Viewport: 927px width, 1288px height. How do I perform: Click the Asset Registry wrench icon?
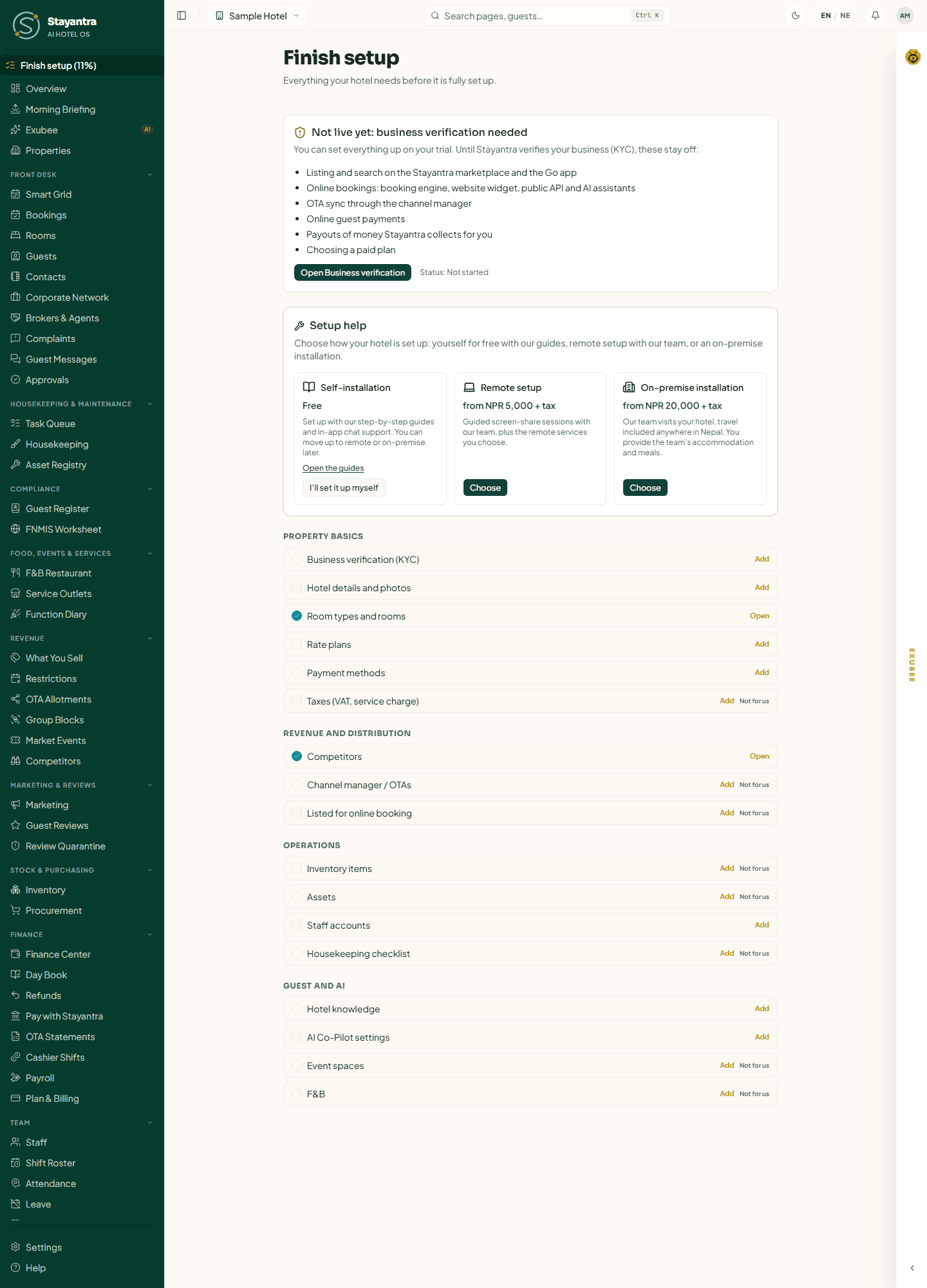coord(15,464)
